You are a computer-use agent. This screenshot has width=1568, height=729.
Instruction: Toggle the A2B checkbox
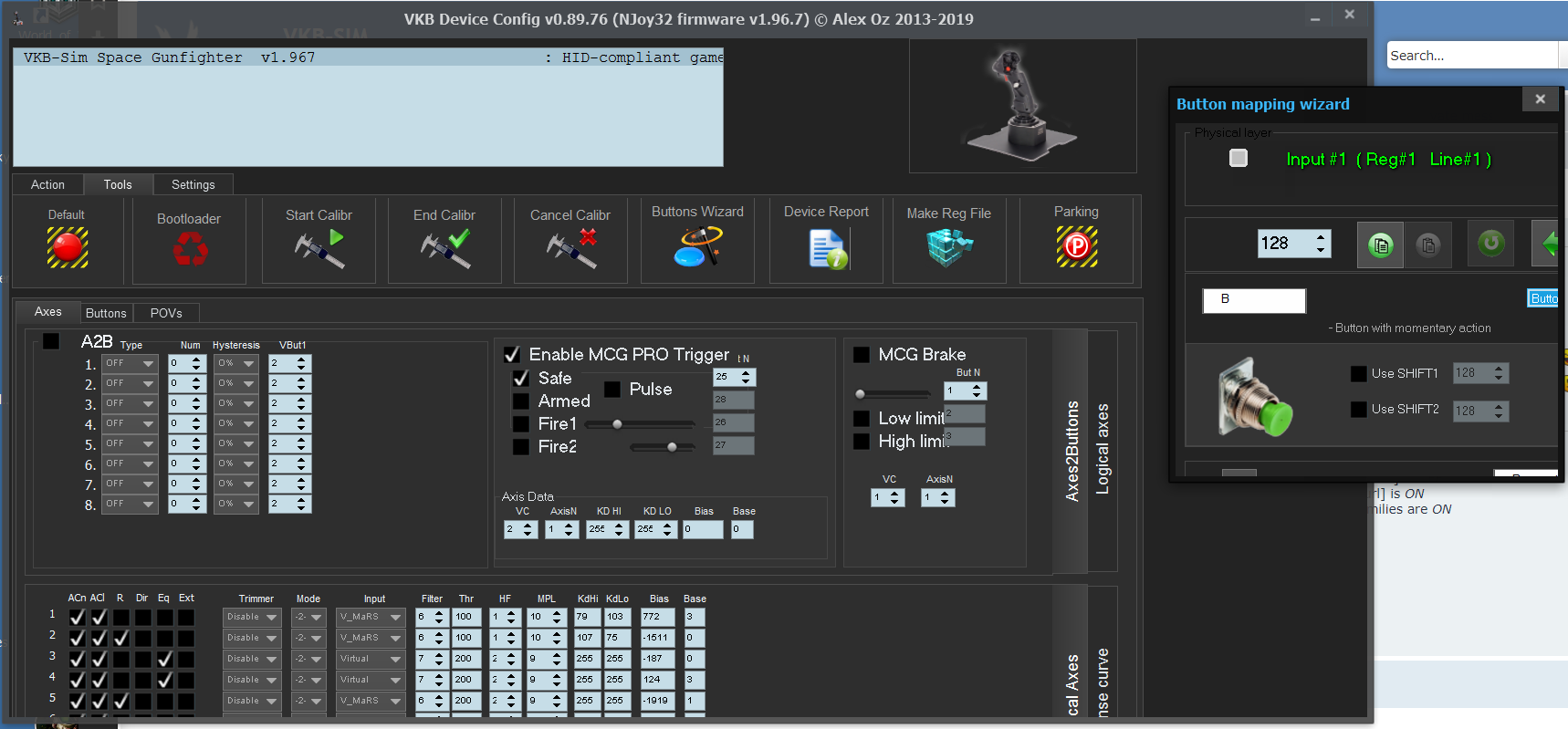[51, 341]
